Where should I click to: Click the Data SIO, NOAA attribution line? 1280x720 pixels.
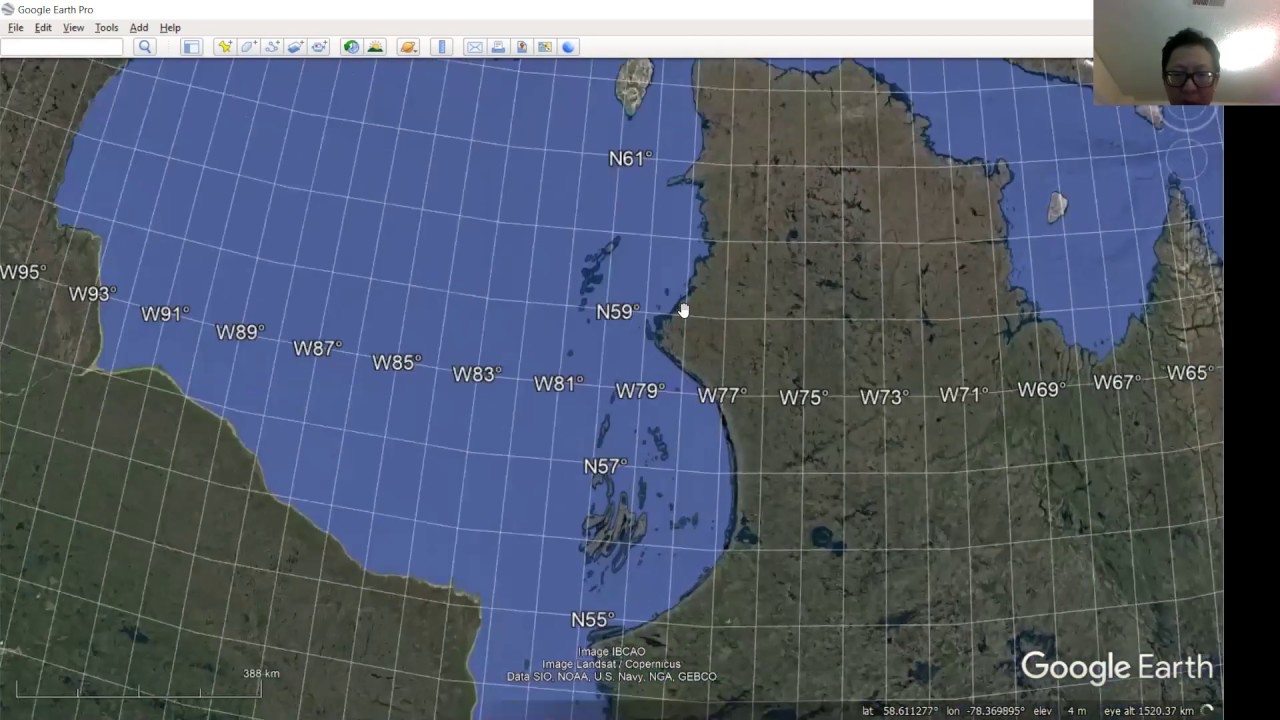point(611,677)
